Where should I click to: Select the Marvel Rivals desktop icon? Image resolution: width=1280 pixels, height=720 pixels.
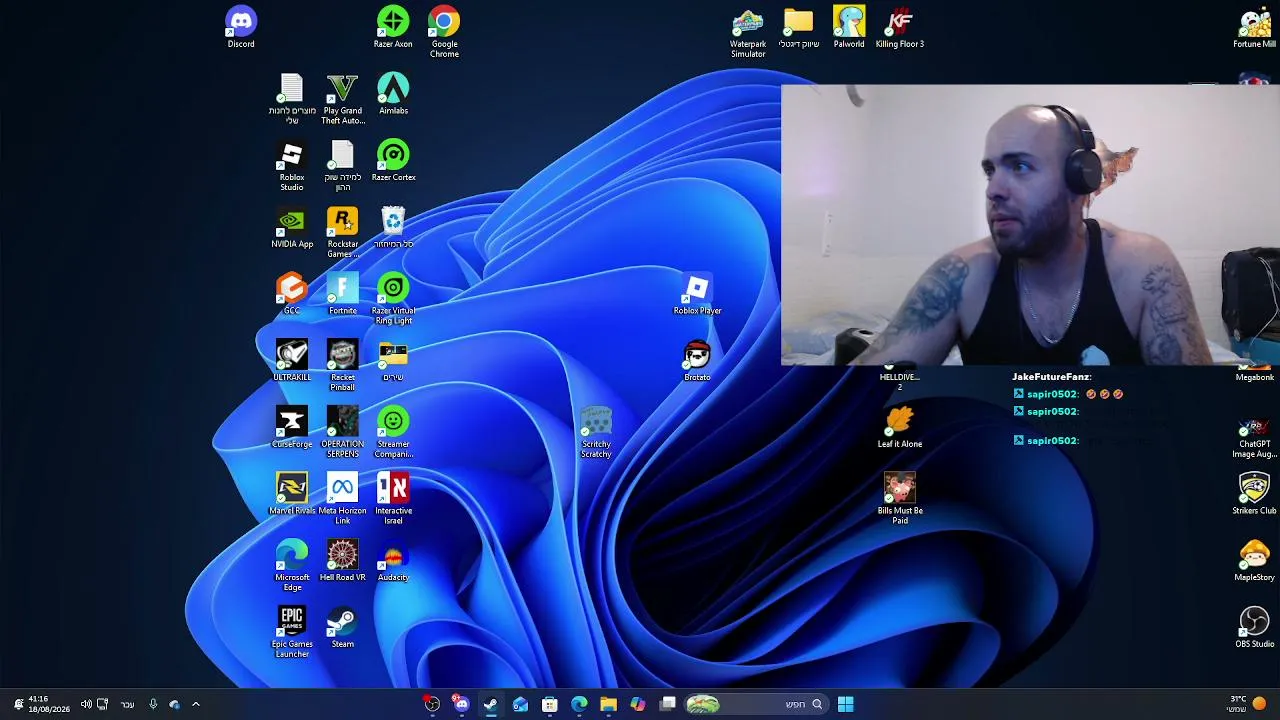click(292, 494)
